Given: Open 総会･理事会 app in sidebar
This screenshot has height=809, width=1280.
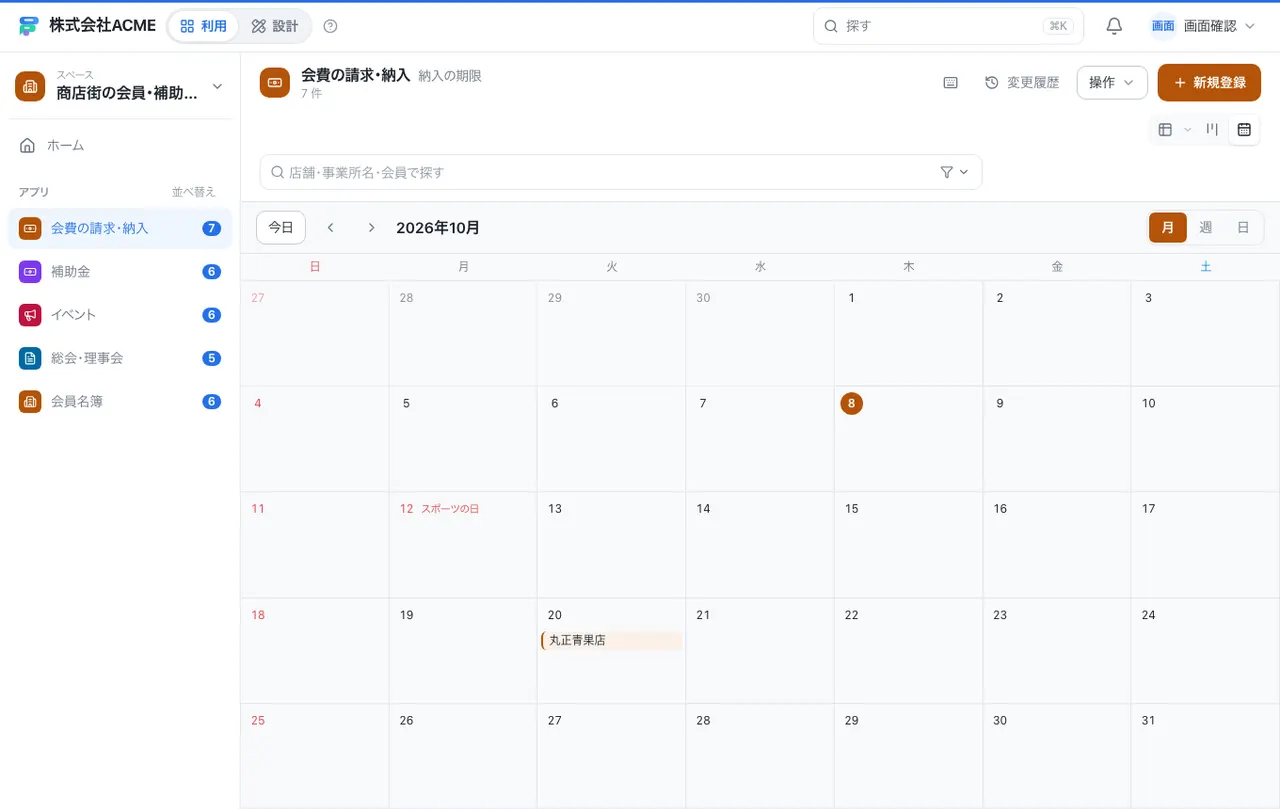Looking at the screenshot, I should pos(120,358).
